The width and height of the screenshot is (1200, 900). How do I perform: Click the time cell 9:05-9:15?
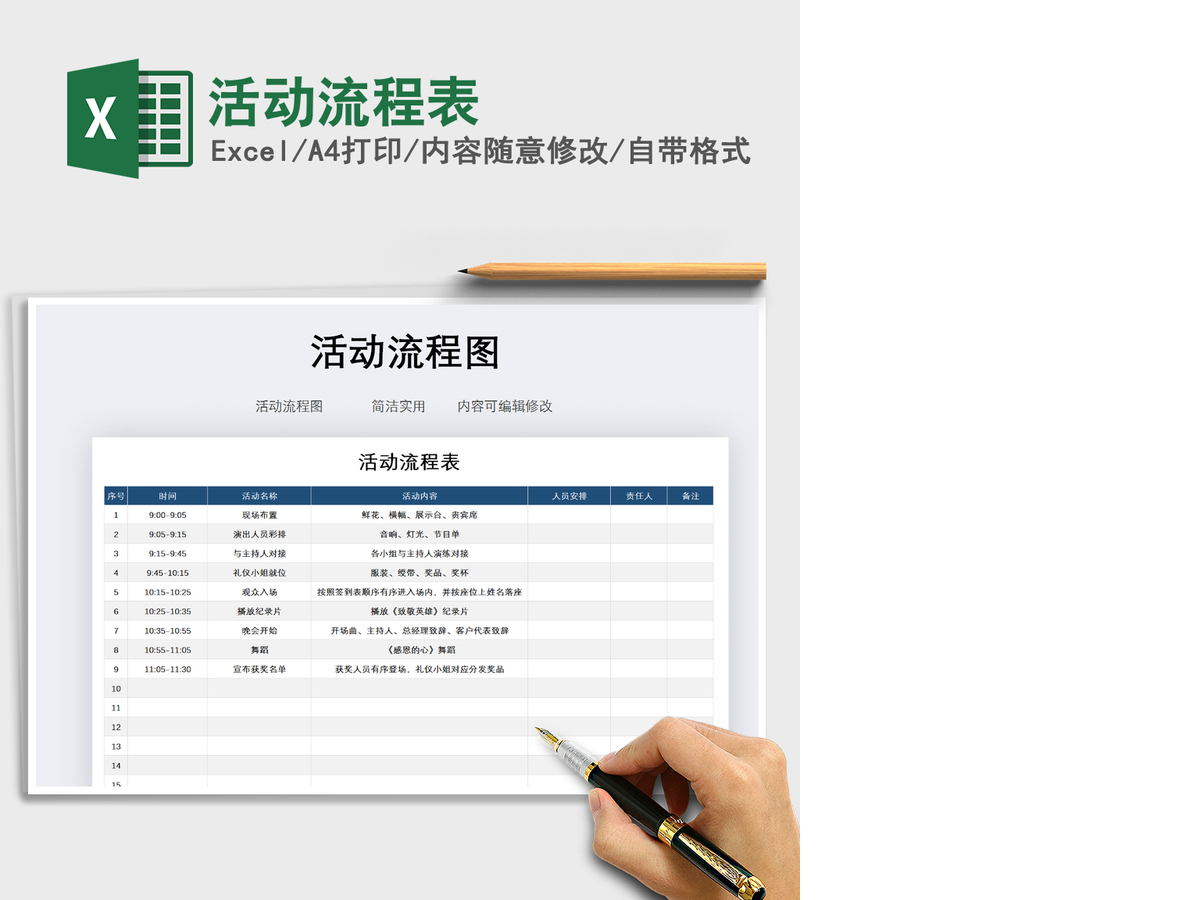click(167, 534)
